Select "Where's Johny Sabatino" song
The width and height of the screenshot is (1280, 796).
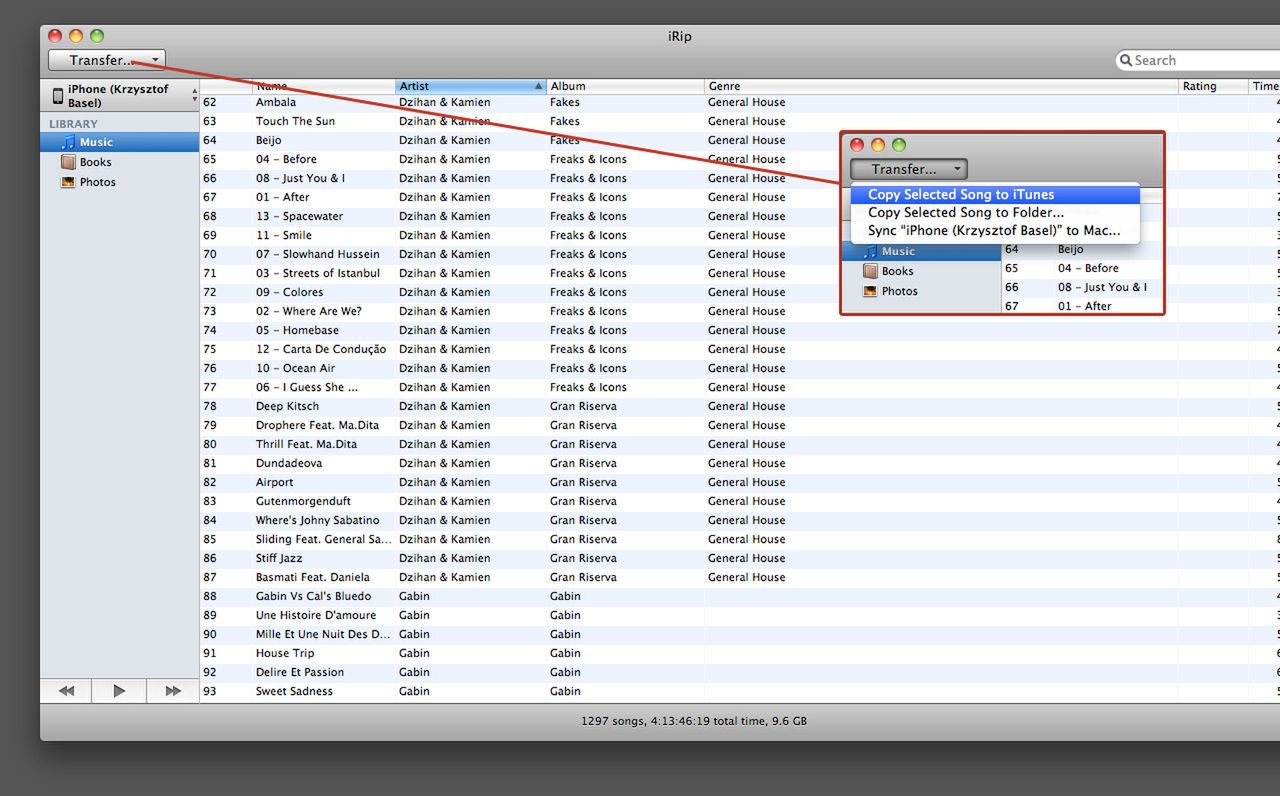(x=317, y=520)
